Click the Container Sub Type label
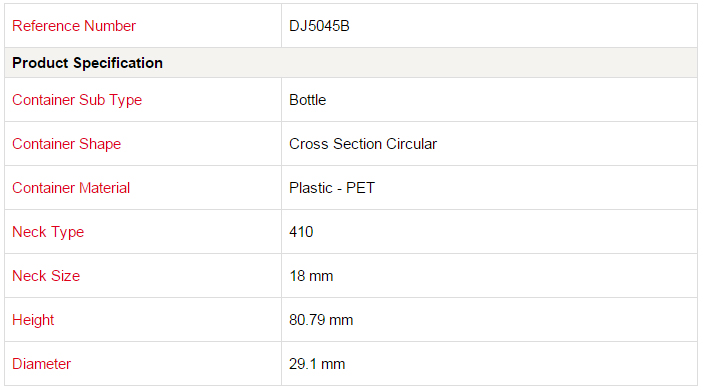 click(77, 100)
